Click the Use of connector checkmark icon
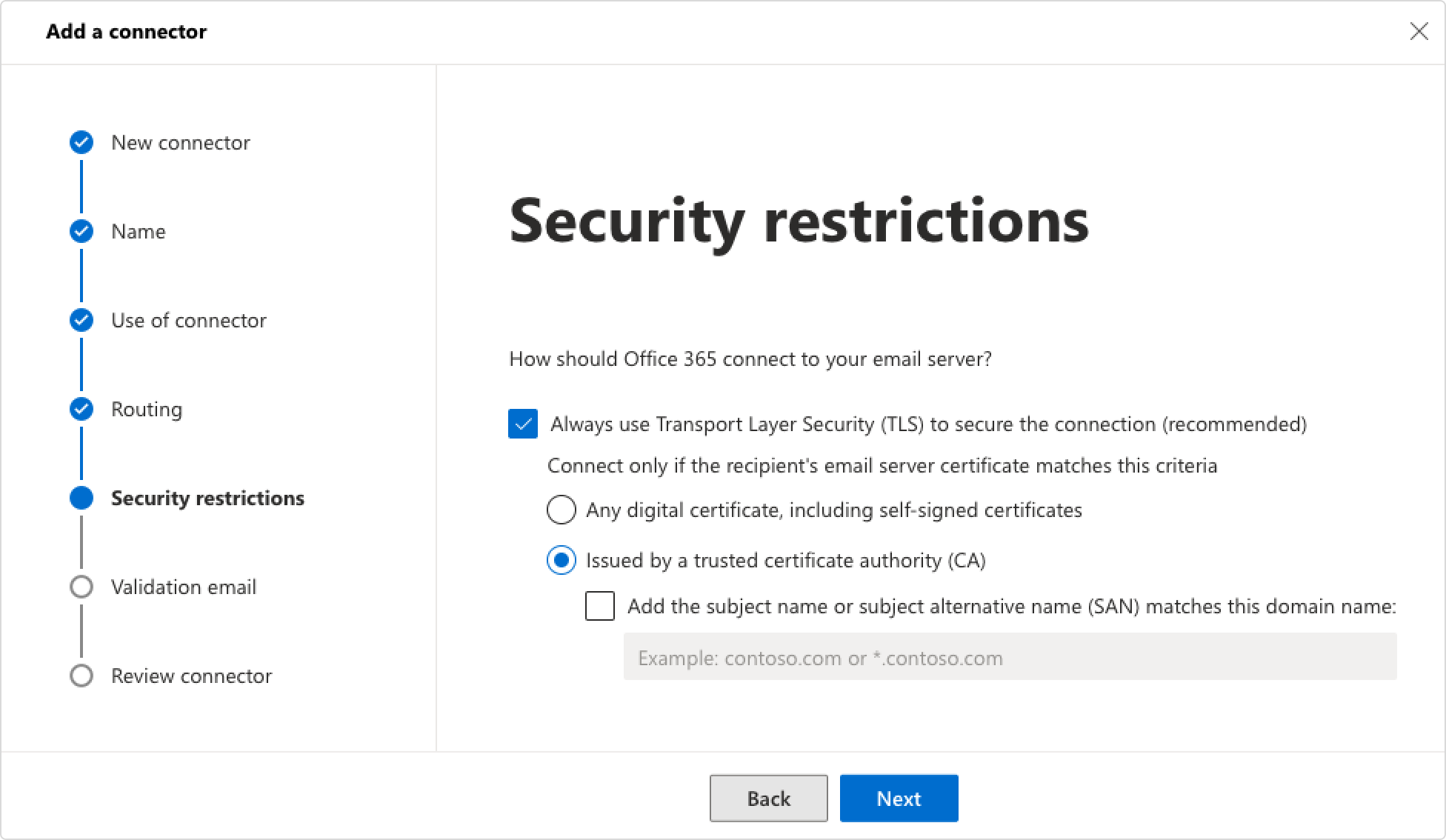 pos(81,320)
